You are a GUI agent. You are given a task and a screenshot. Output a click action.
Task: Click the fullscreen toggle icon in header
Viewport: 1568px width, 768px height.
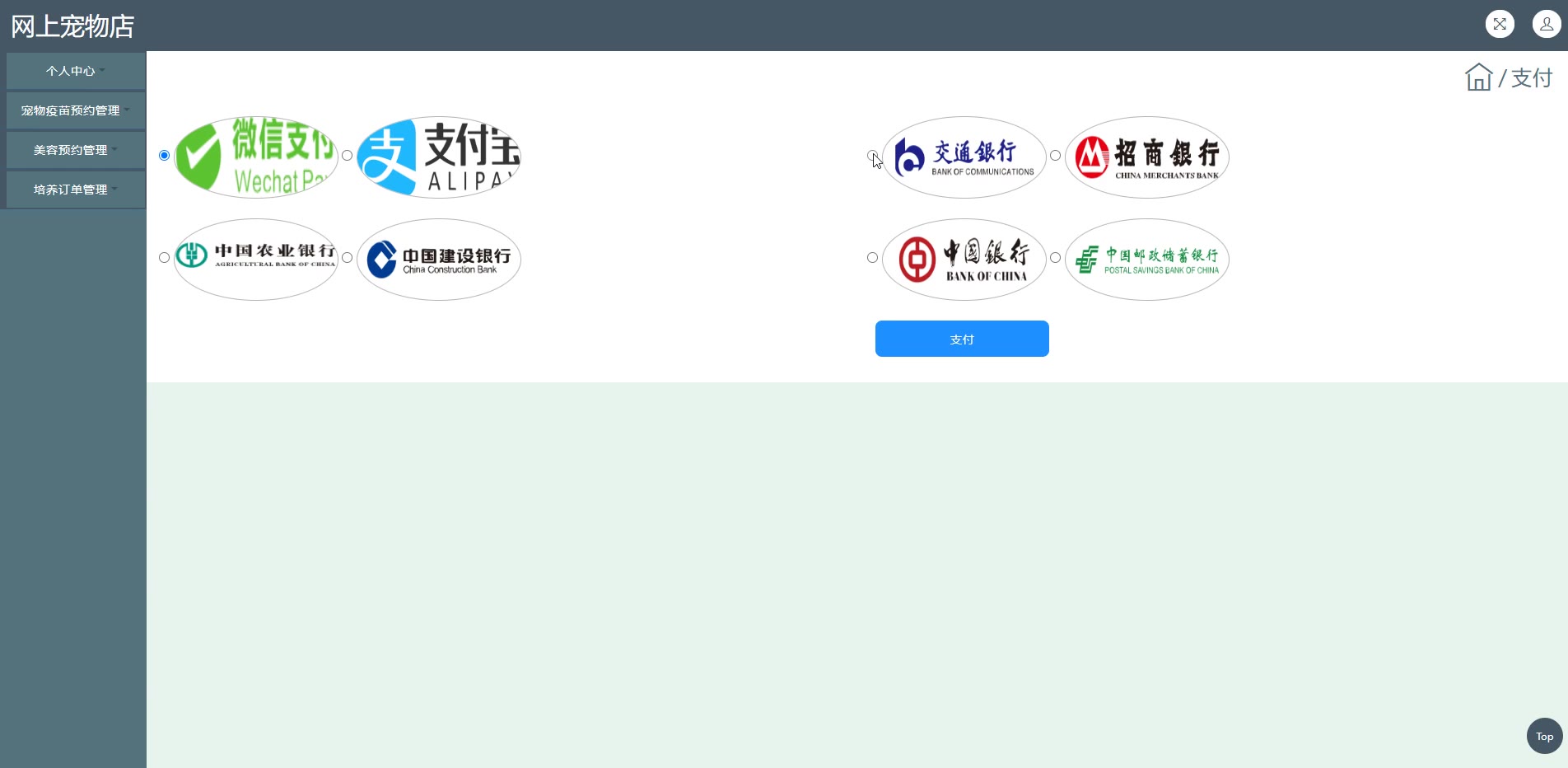pos(1500,24)
